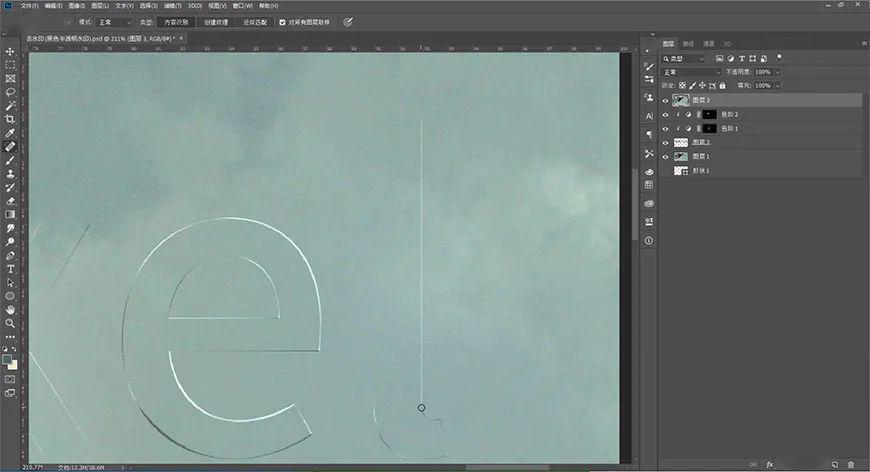
Task: Toggle the sample all layers checkbox
Action: [x=282, y=22]
